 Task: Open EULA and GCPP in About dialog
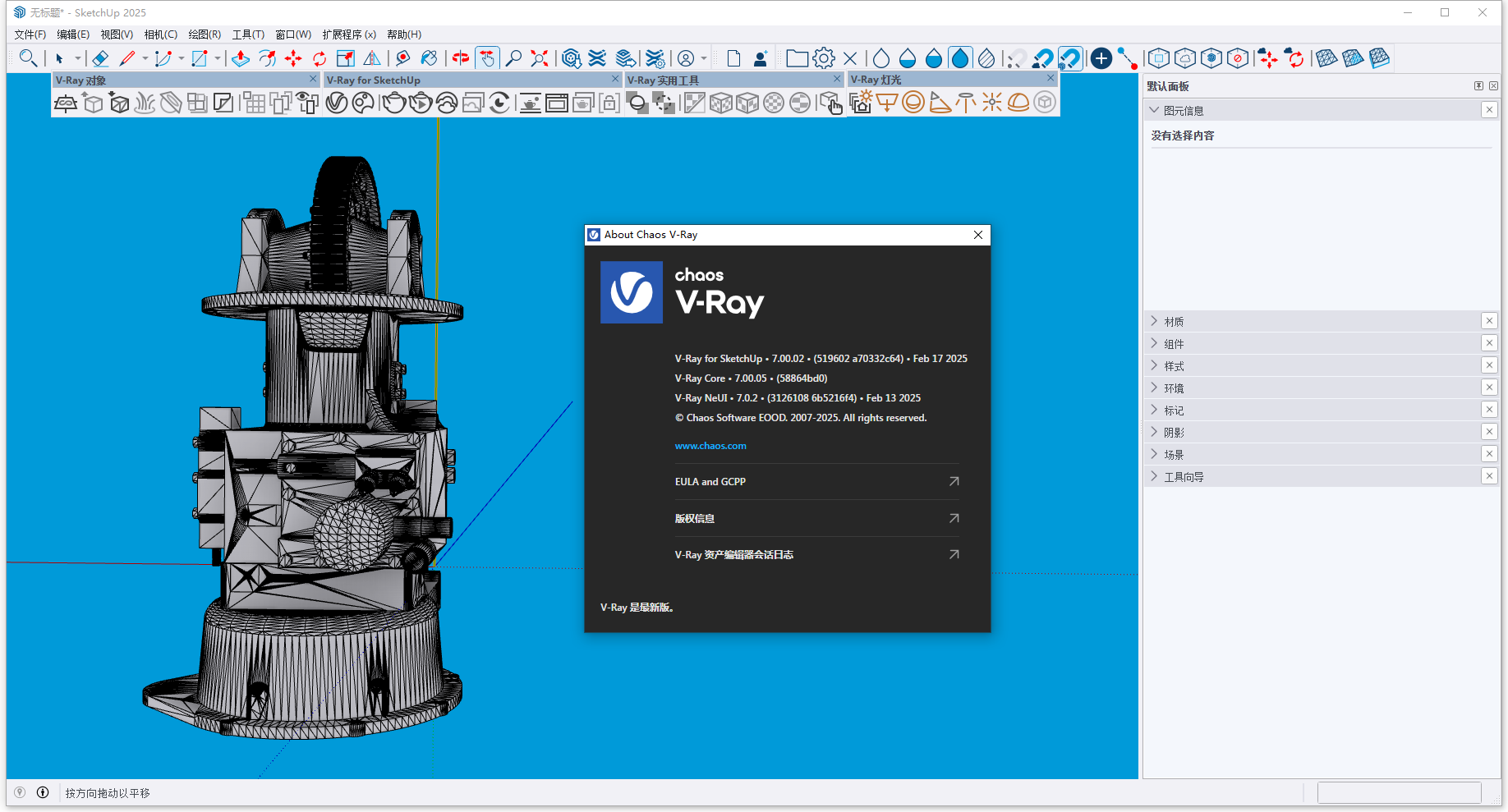coord(816,482)
